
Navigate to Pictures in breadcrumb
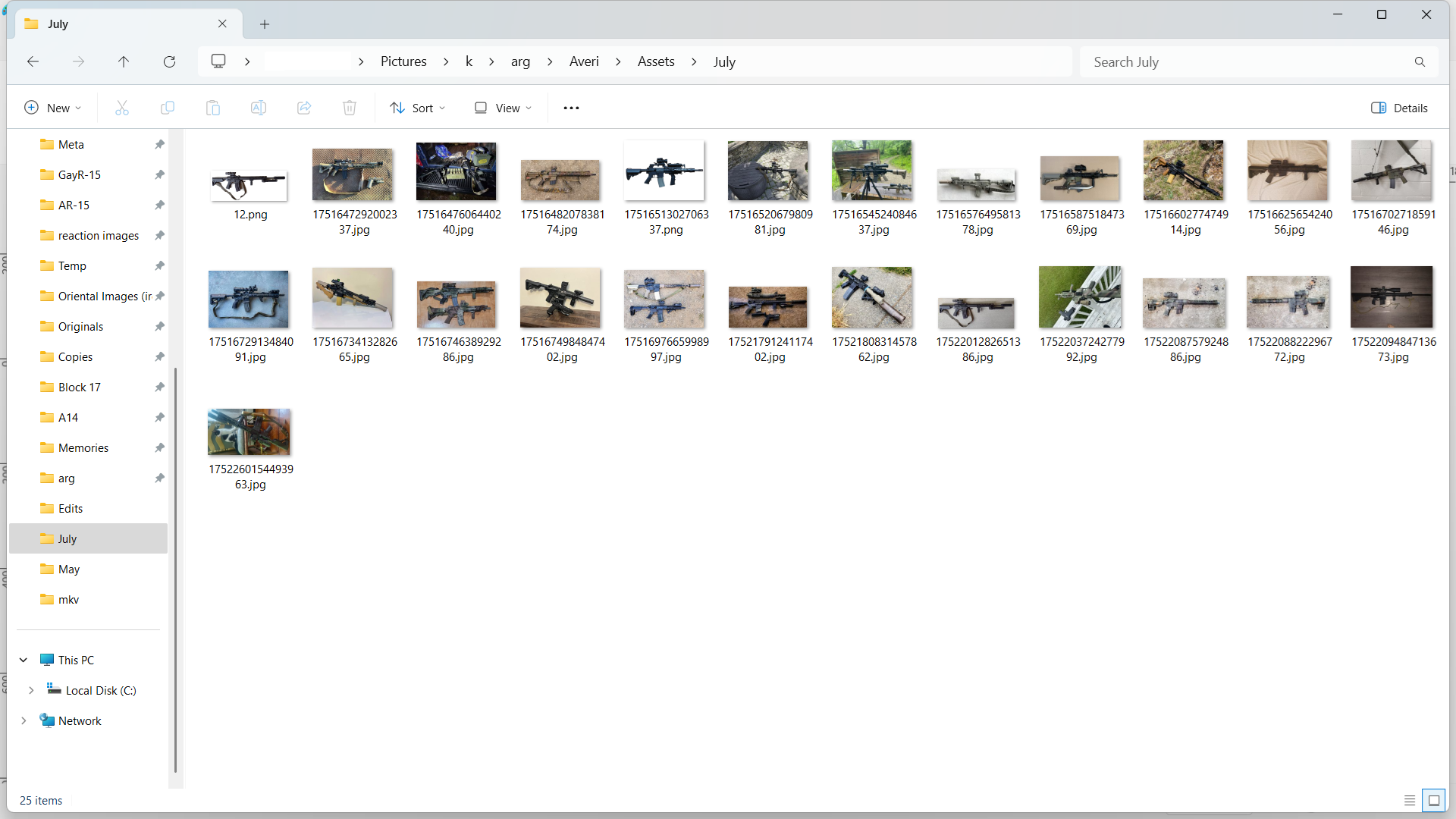403,61
